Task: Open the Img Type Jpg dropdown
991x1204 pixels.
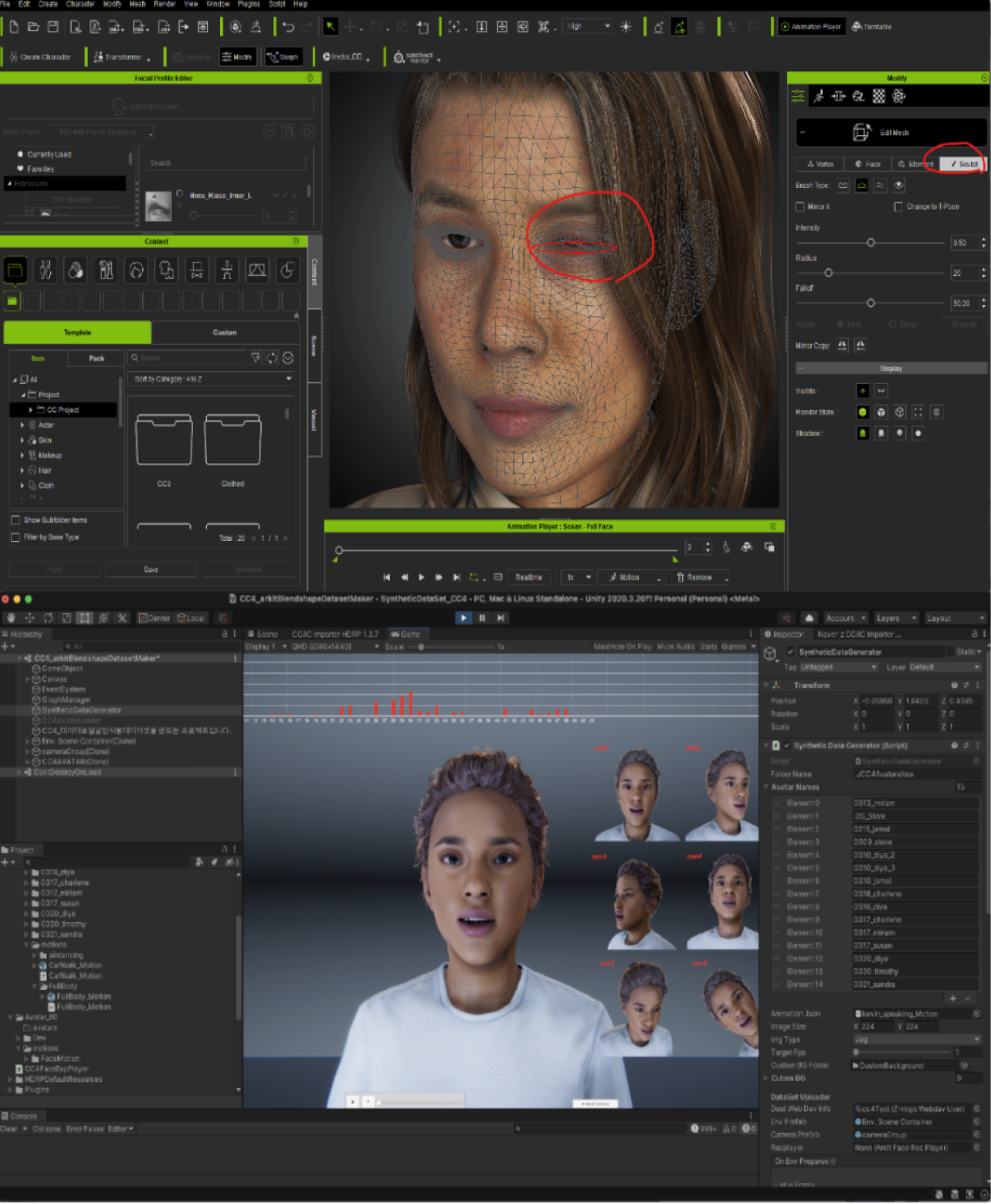Action: (916, 1039)
